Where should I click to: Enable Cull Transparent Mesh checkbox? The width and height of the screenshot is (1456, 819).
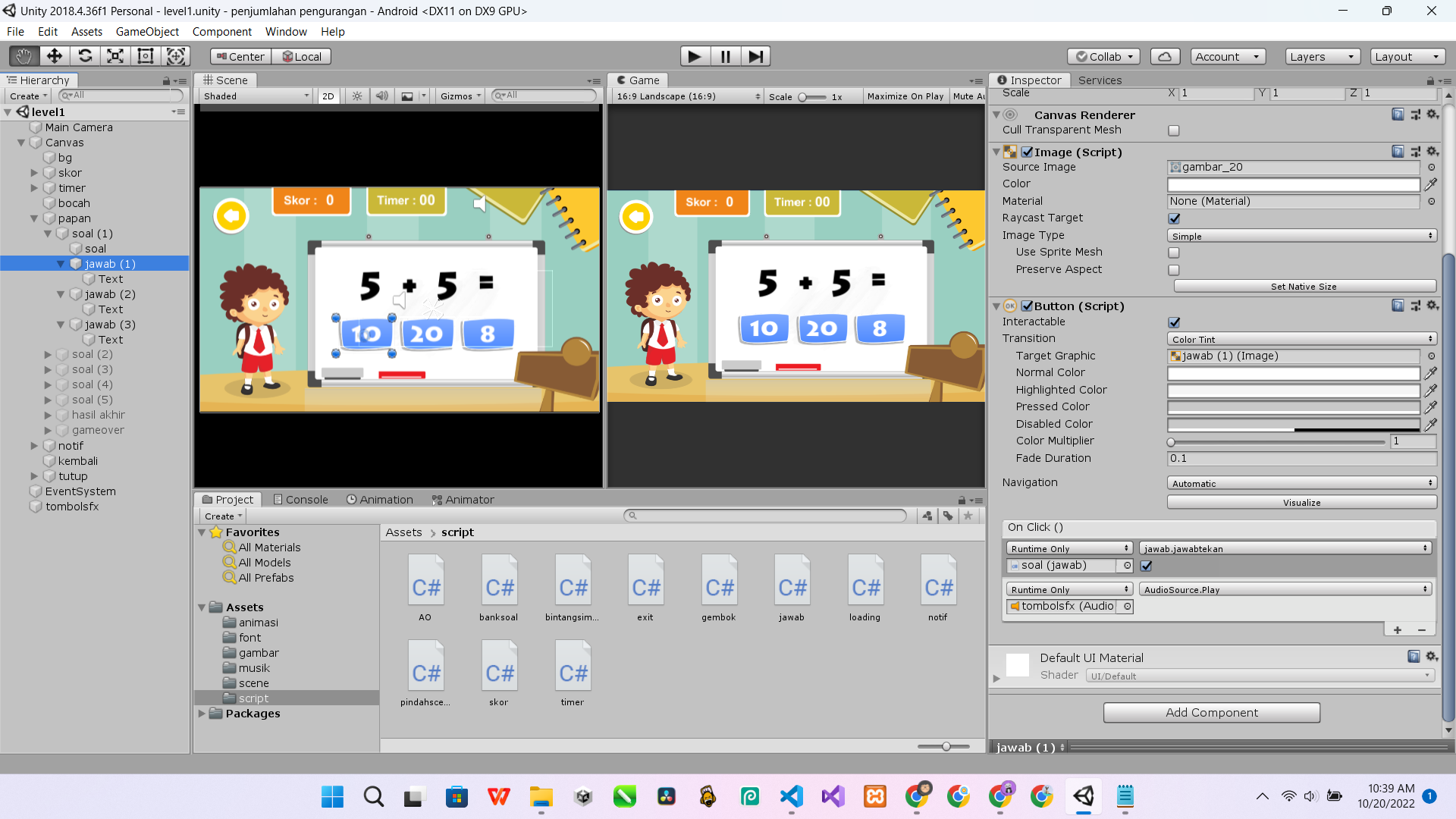point(1174,130)
